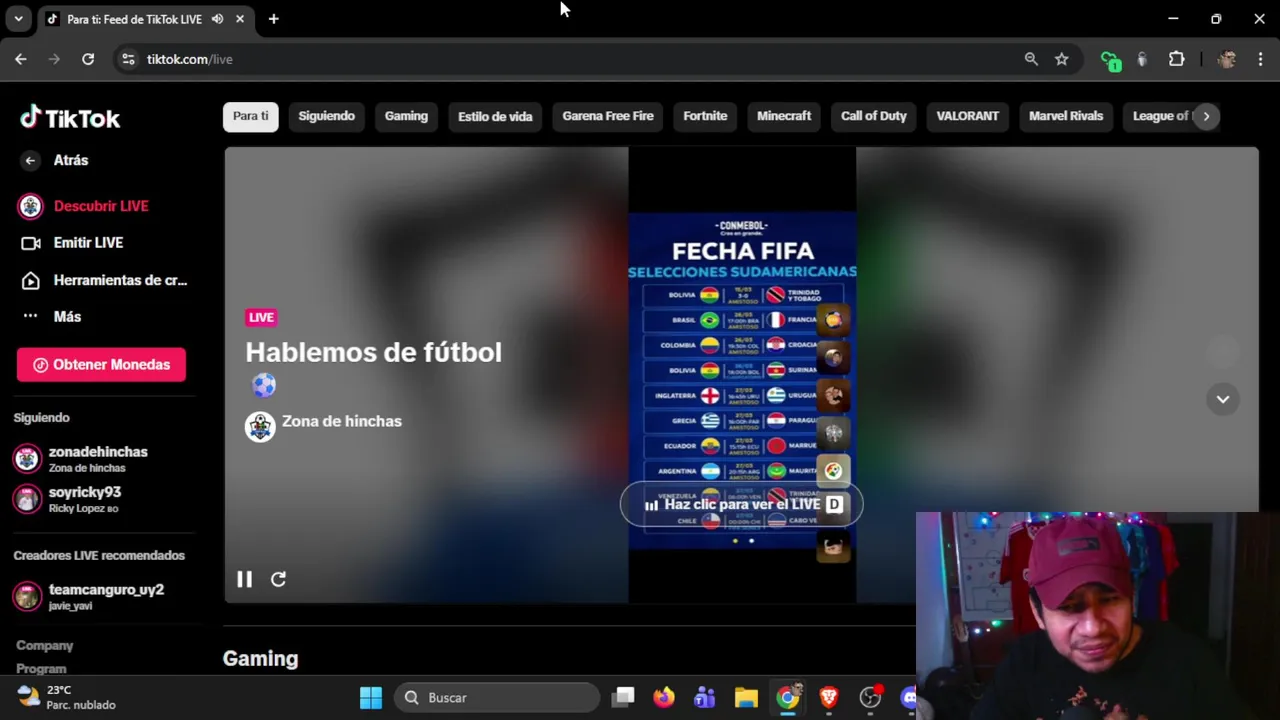Viewport: 1280px width, 720px height.
Task: Open the TikTok logo home link
Action: [70, 118]
